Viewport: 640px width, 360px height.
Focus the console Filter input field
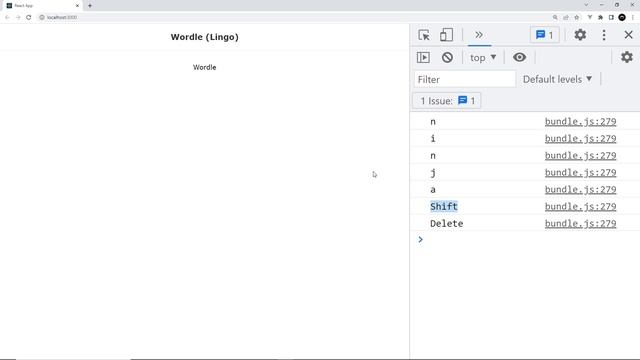click(x=464, y=79)
